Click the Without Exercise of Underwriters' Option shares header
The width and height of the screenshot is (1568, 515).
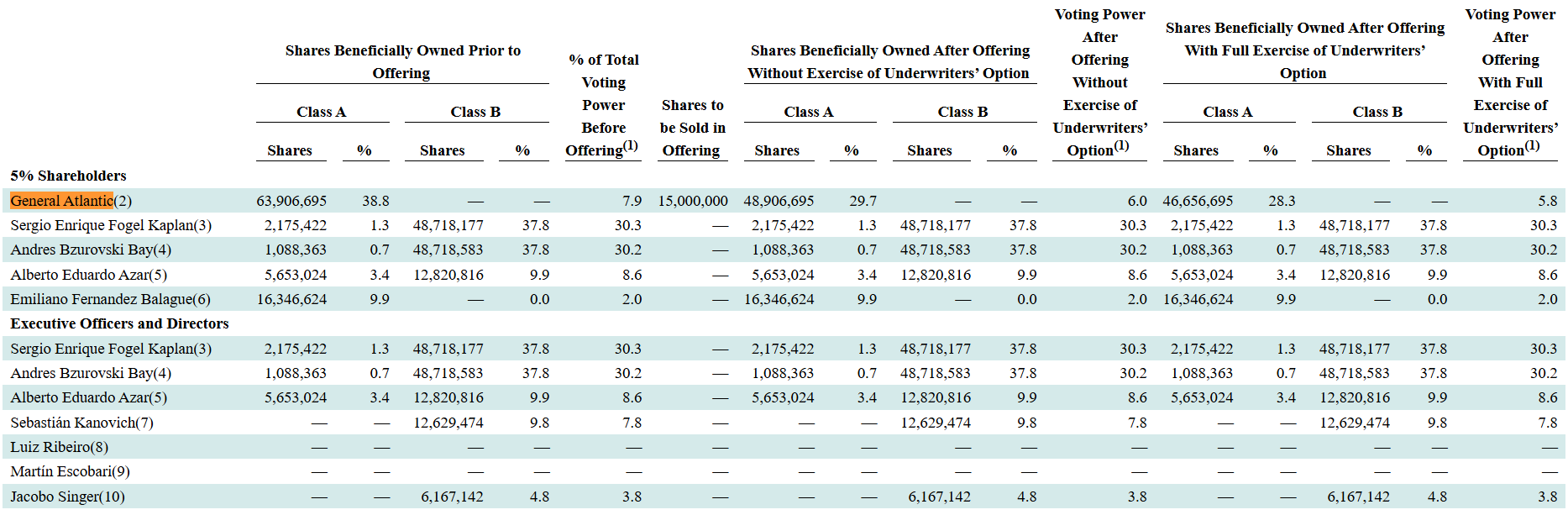tap(889, 61)
